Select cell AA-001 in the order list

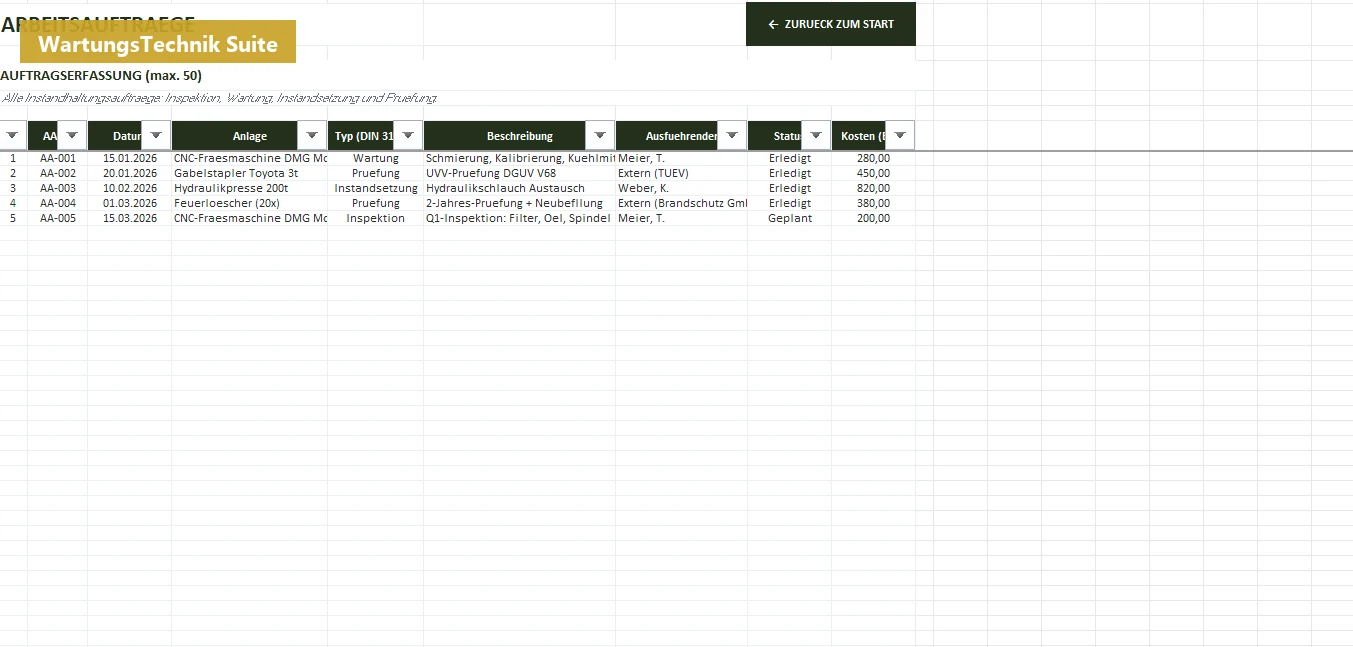58,158
